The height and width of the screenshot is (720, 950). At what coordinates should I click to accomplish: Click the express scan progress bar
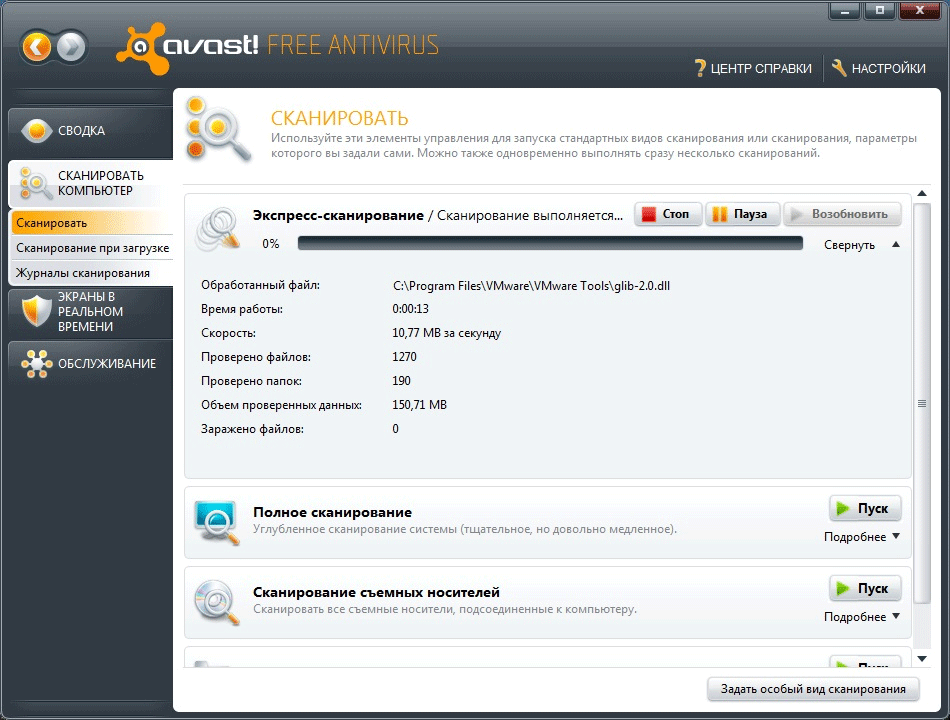tap(550, 243)
